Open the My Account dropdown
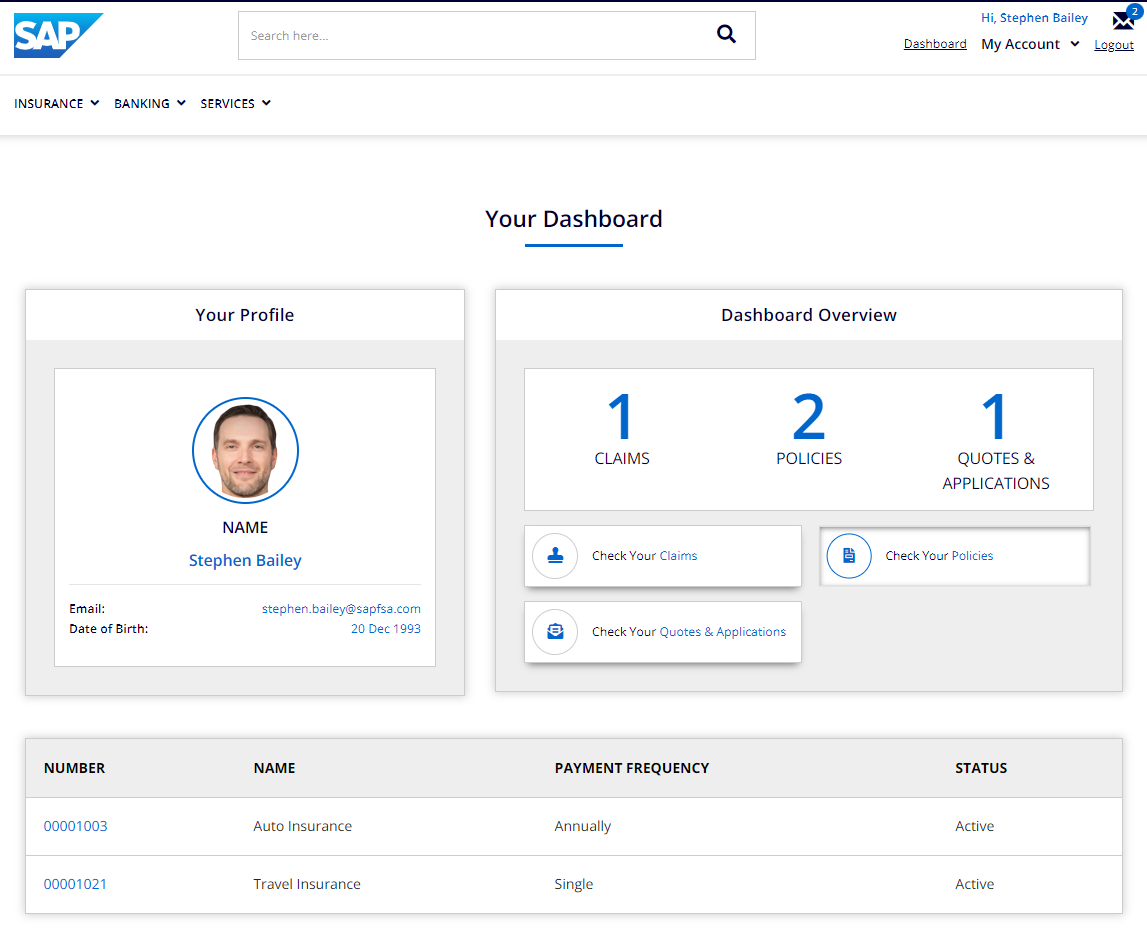1147x937 pixels. 1030,44
